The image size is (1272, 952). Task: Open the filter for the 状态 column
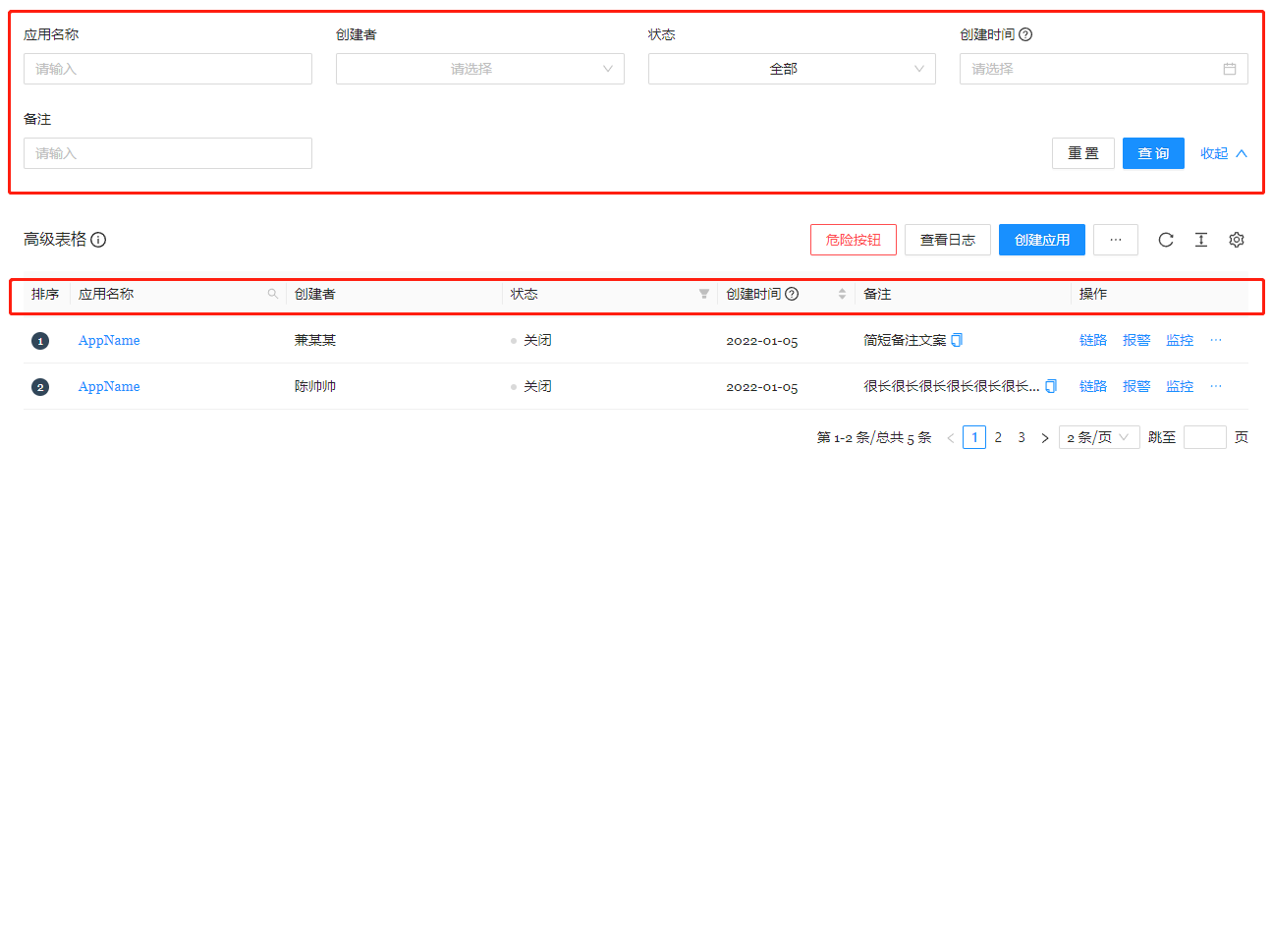703,293
